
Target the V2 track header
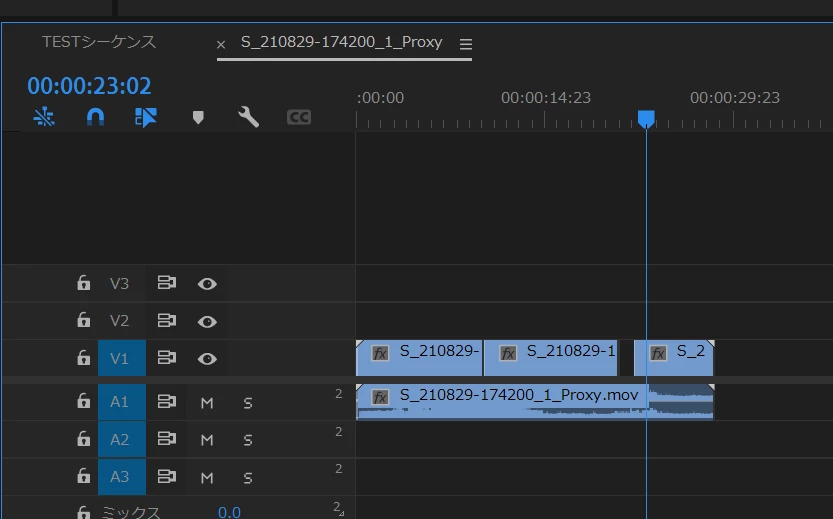point(120,321)
